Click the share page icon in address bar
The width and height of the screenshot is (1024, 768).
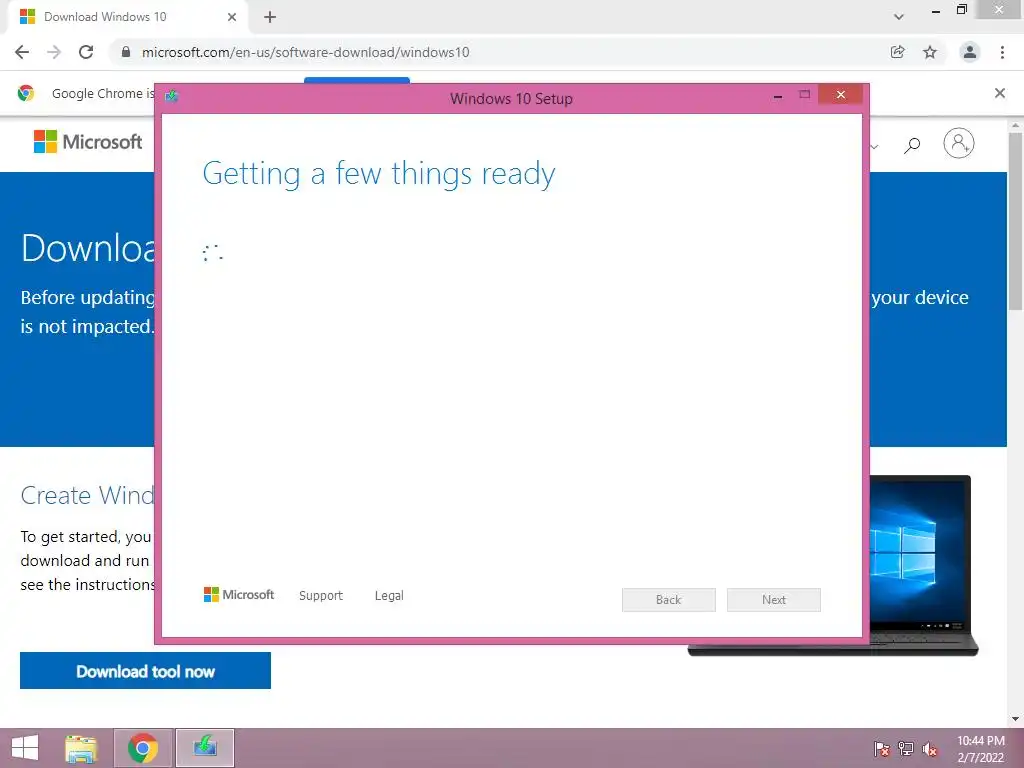(898, 52)
